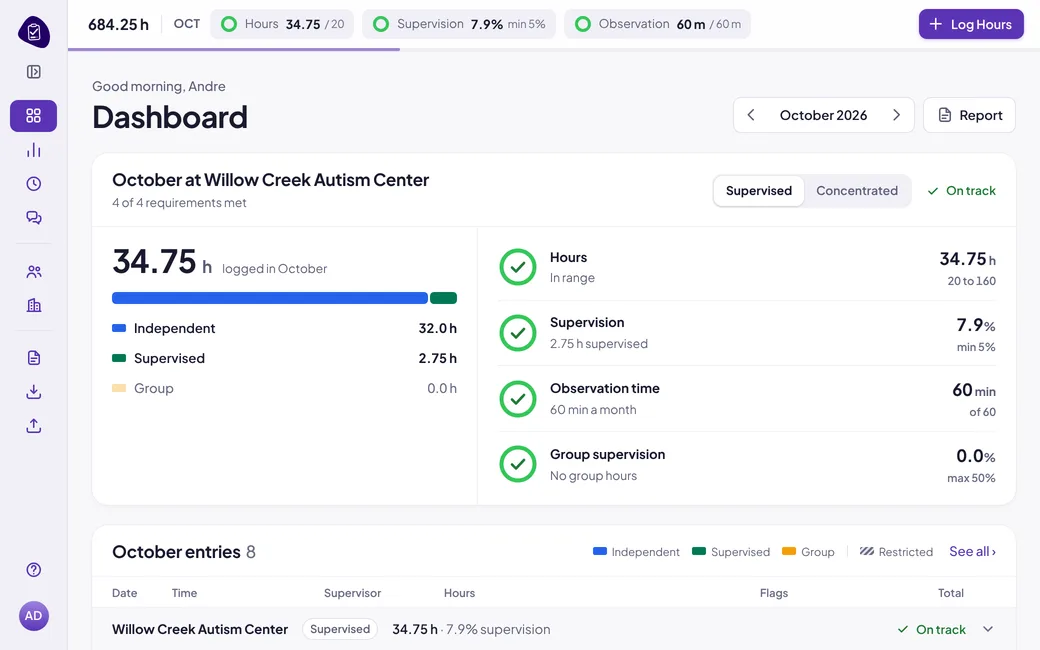Open the clock time log icon
The width and height of the screenshot is (1040, 650).
click(34, 184)
